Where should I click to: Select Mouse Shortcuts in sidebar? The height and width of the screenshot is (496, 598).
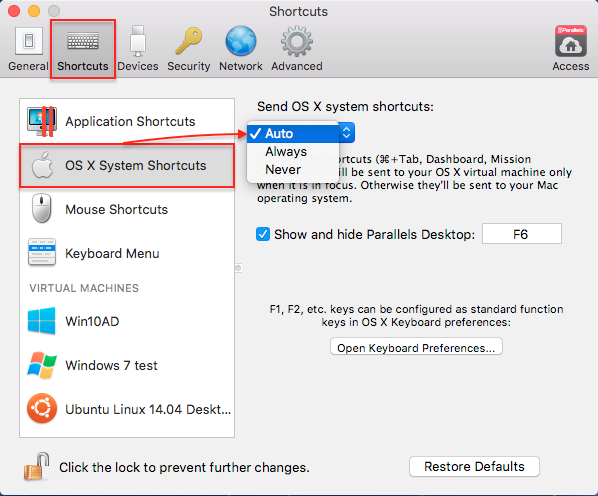click(127, 209)
